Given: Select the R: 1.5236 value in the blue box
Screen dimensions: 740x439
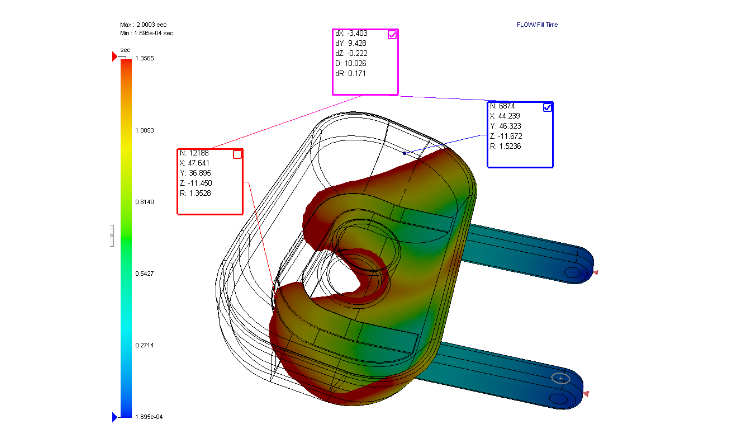Looking at the screenshot, I should click(506, 147).
